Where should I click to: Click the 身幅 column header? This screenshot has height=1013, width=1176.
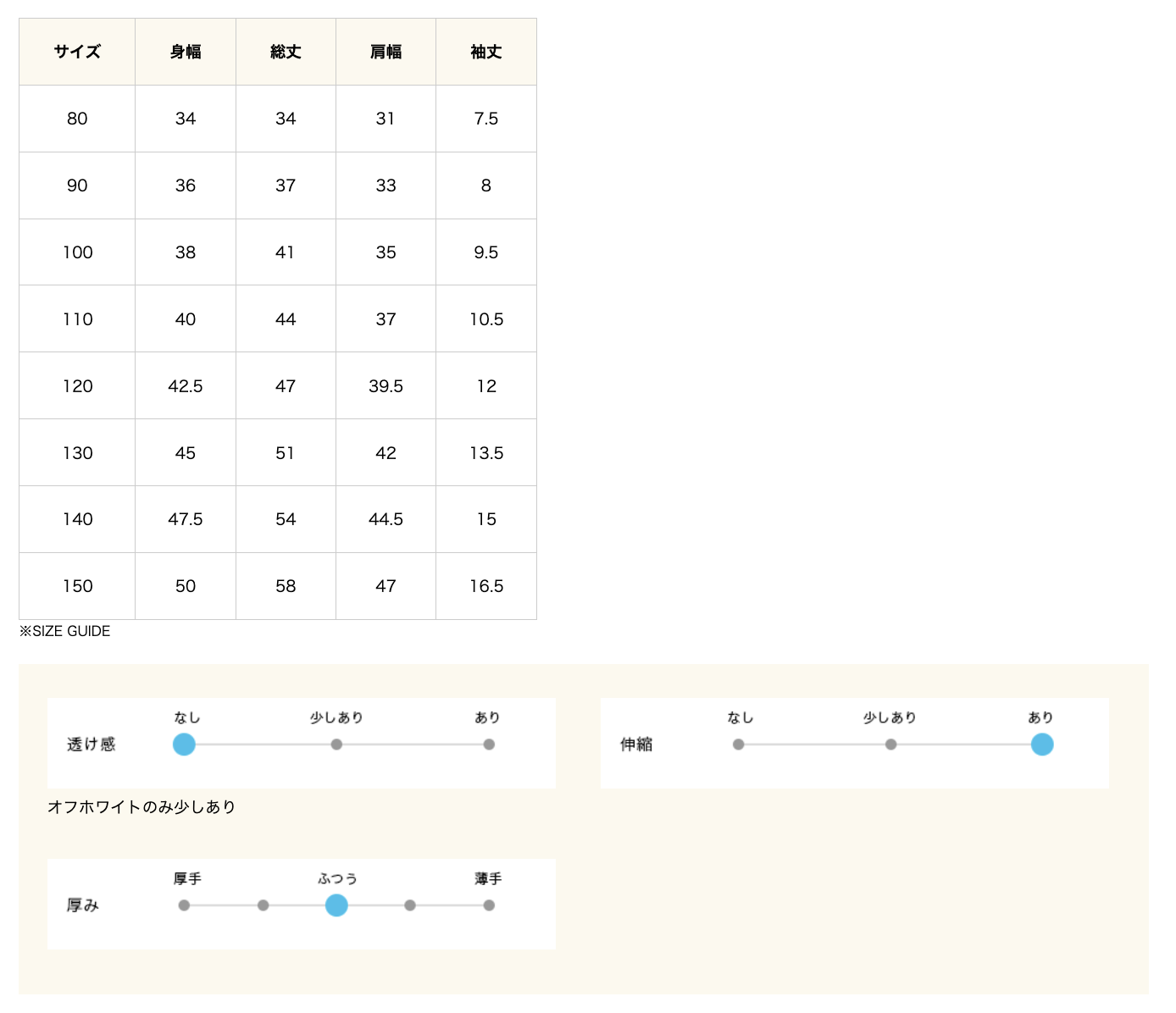click(186, 52)
